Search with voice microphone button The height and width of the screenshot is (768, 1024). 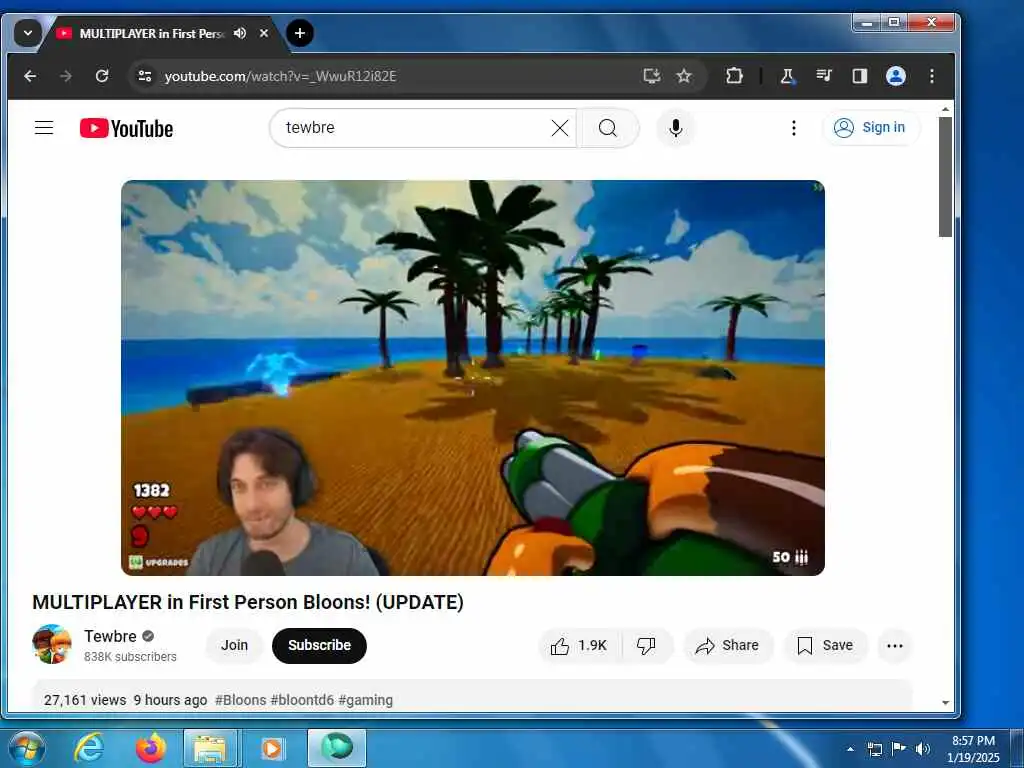(x=676, y=127)
